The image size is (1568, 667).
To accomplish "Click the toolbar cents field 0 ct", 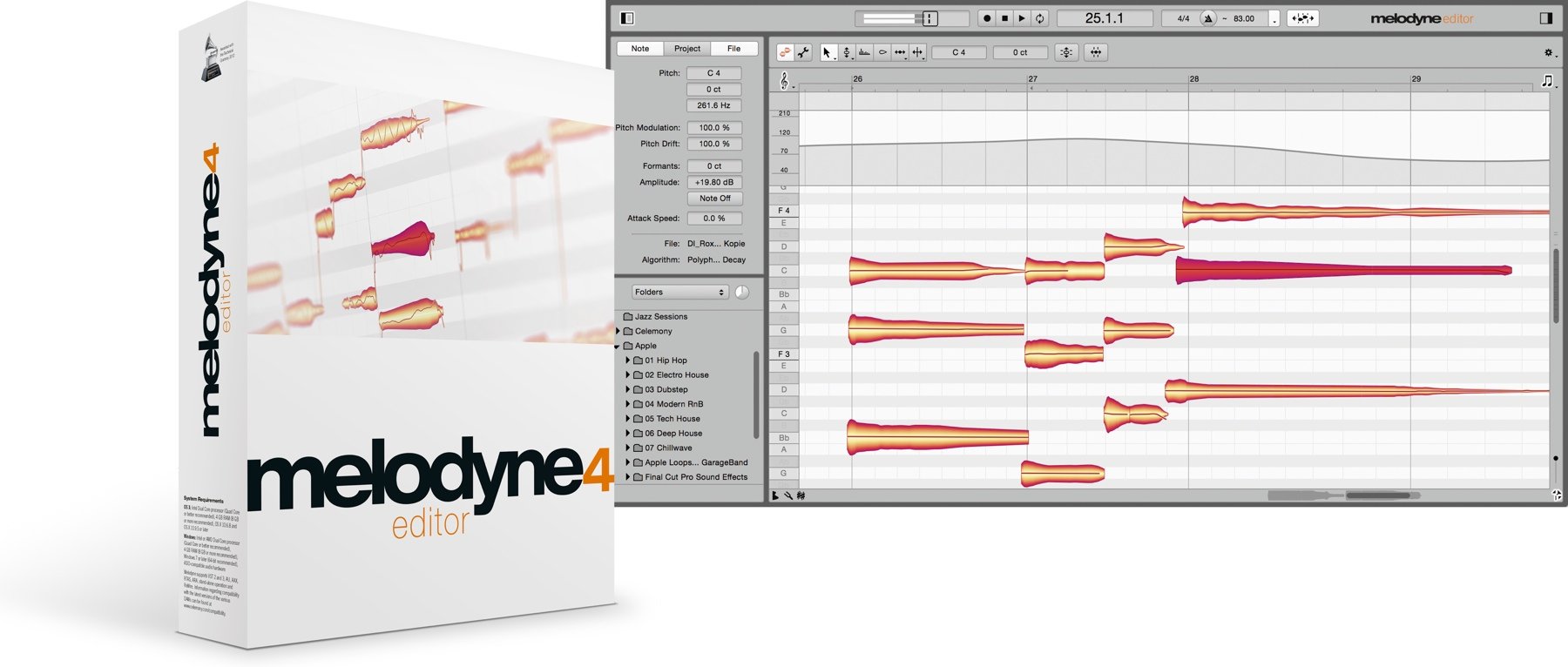I will pyautogui.click(x=1020, y=52).
